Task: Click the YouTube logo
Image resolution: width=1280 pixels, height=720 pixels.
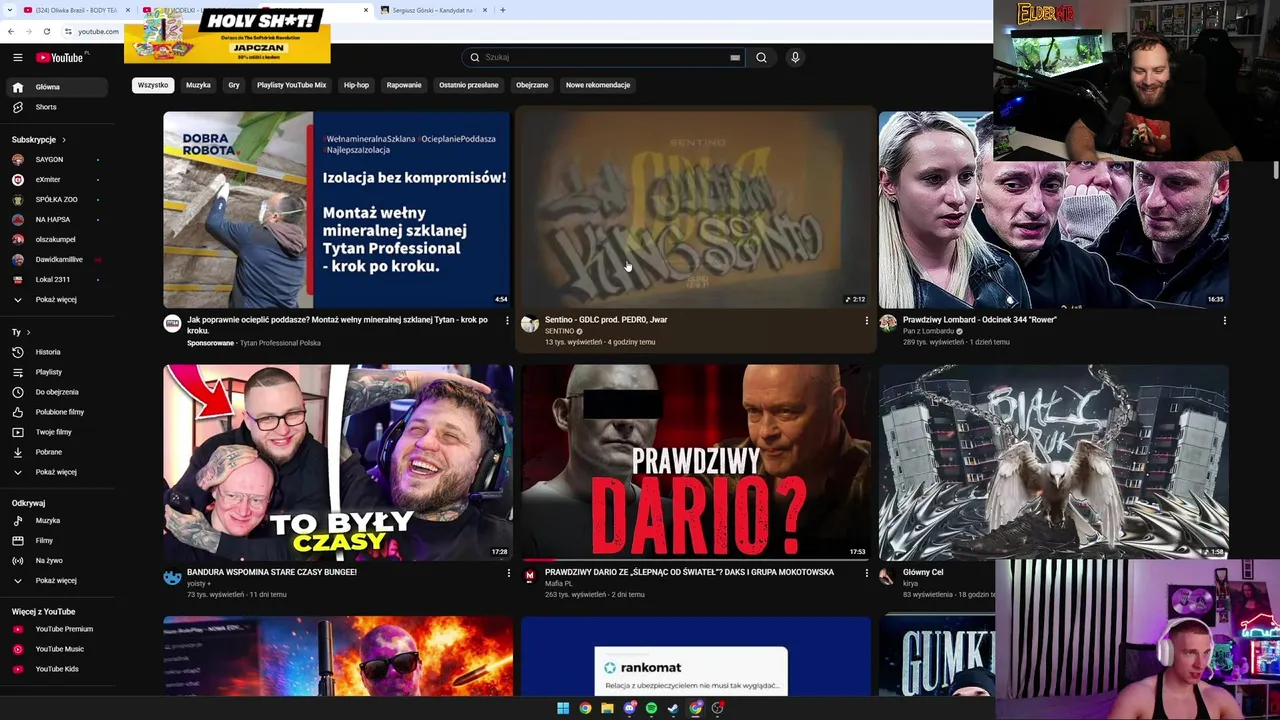Action: [x=62, y=58]
